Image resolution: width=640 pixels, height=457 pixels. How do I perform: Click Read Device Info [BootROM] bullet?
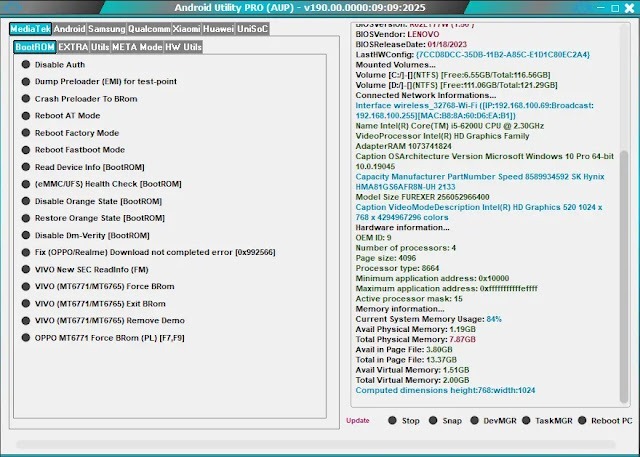[26, 167]
